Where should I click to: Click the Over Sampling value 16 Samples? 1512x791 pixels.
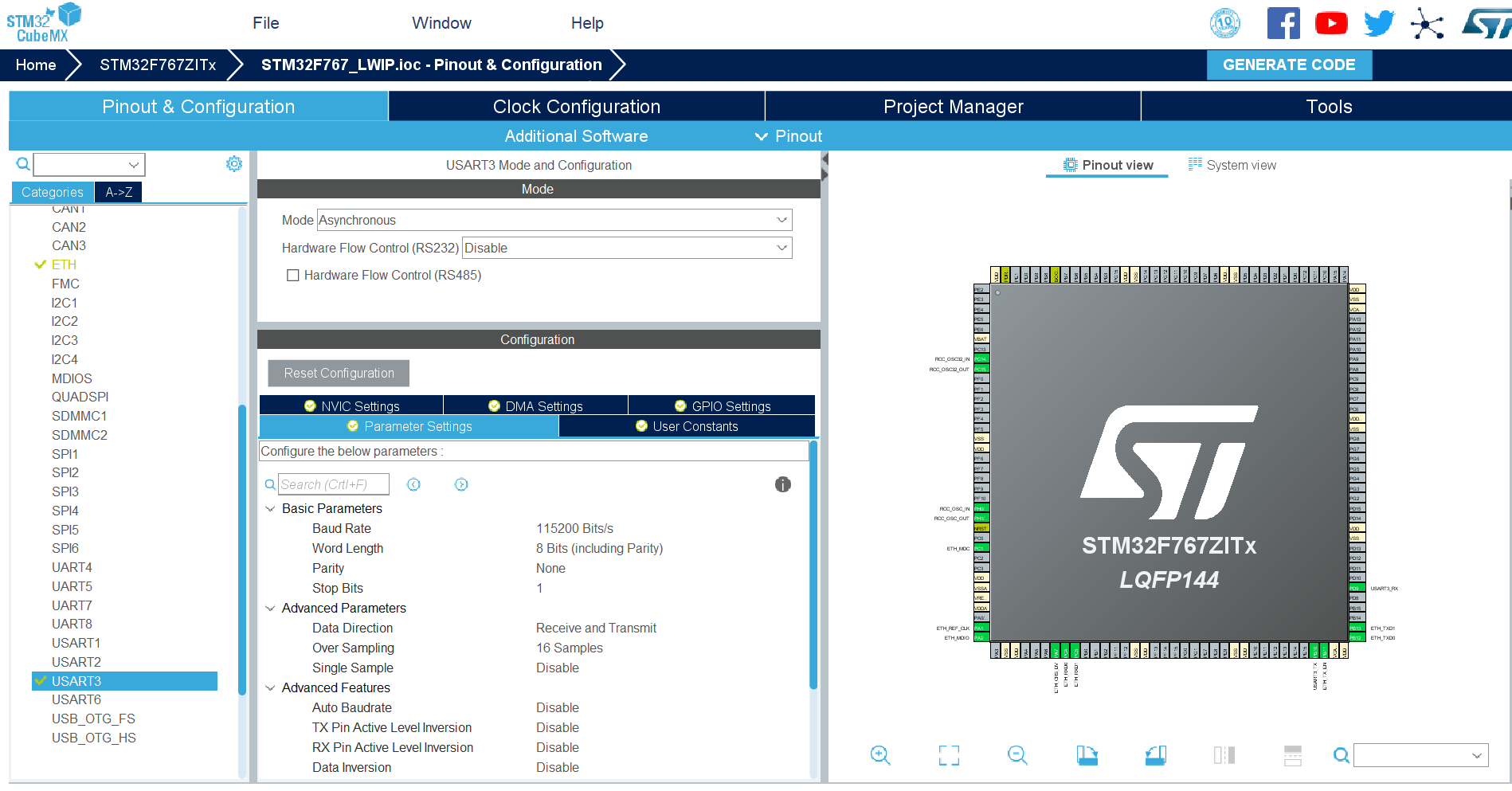tap(570, 648)
